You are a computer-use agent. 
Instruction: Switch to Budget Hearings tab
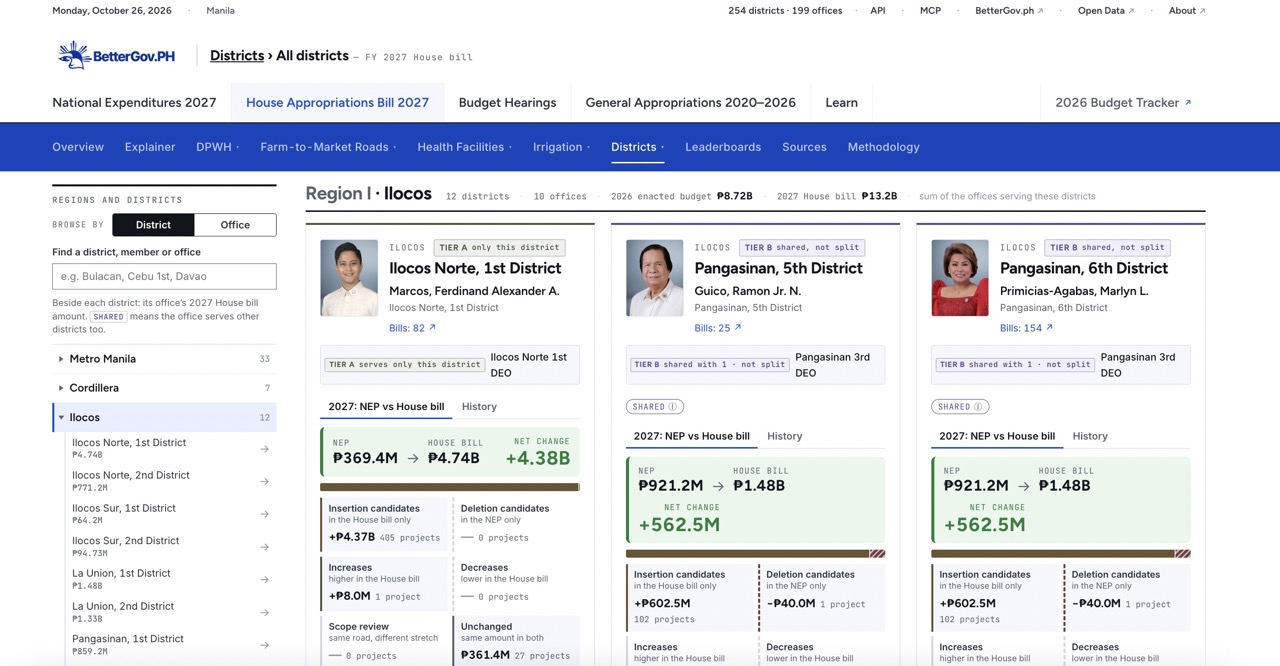point(507,103)
